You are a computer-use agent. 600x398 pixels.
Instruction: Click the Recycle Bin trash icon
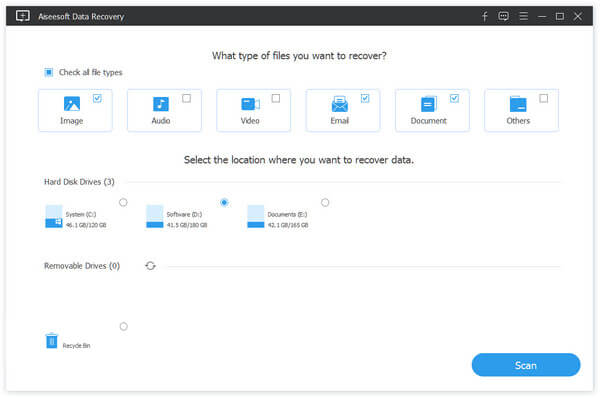(52, 340)
